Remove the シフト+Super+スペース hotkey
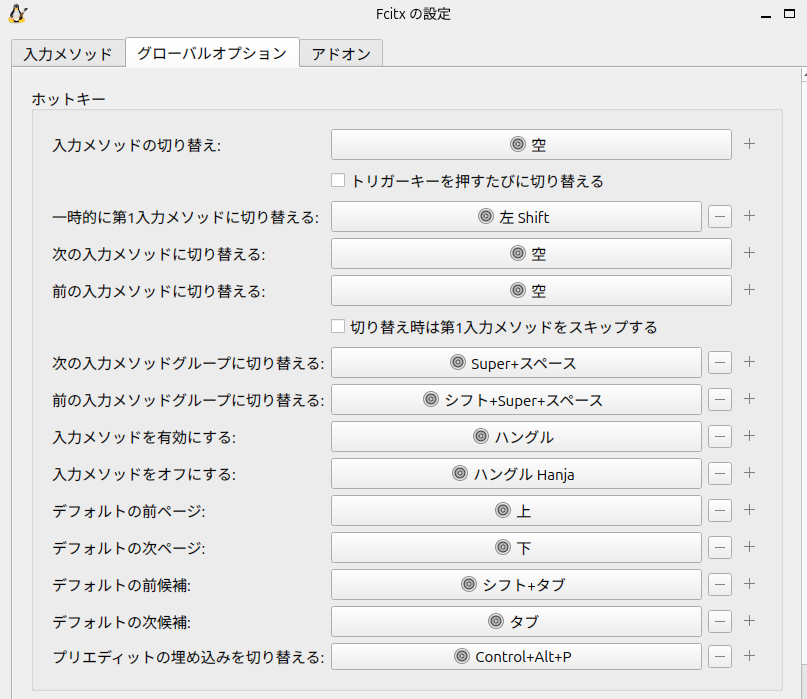Viewport: 807px width, 699px height. click(720, 400)
